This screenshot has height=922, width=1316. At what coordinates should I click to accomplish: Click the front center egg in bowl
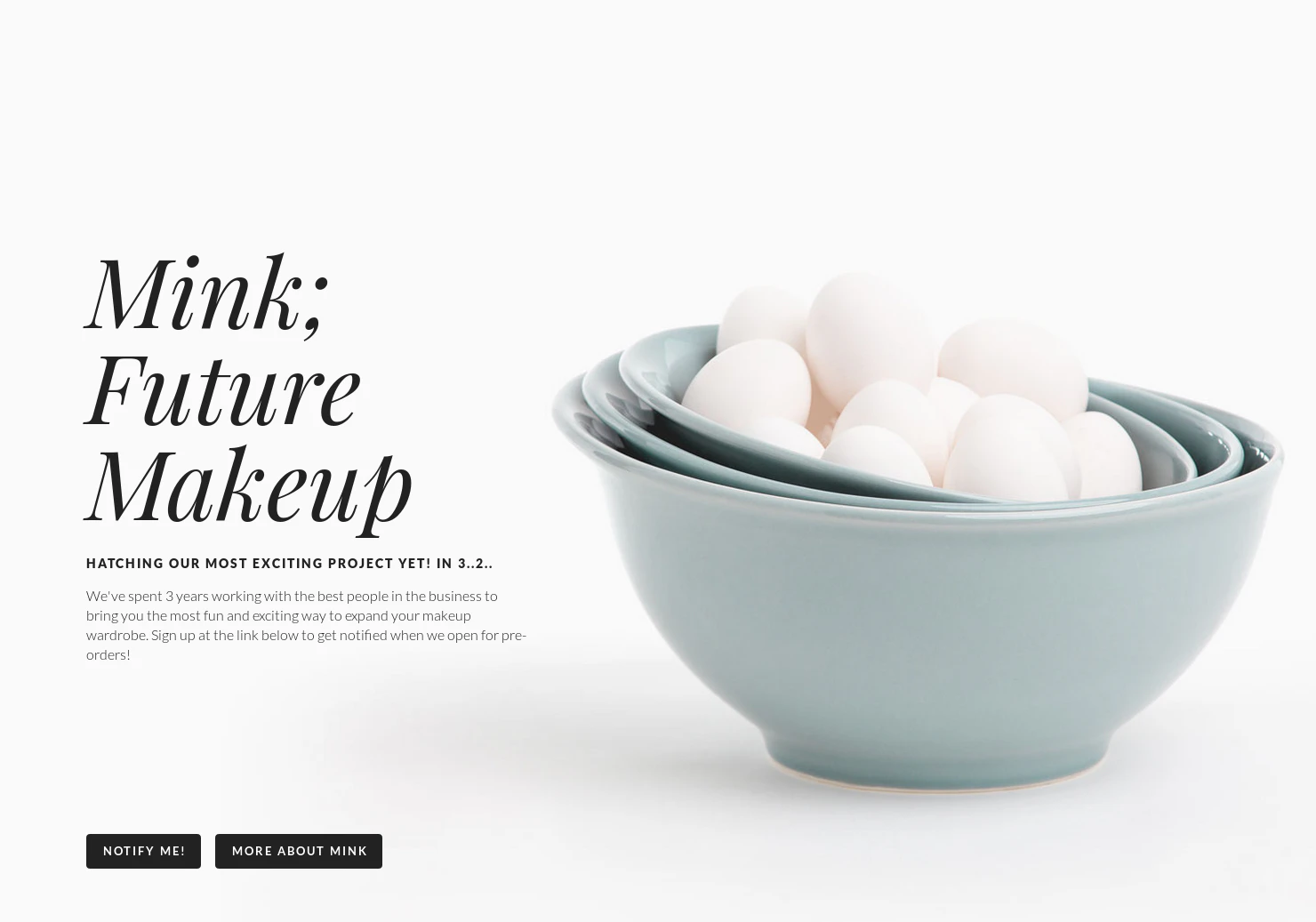click(1009, 449)
